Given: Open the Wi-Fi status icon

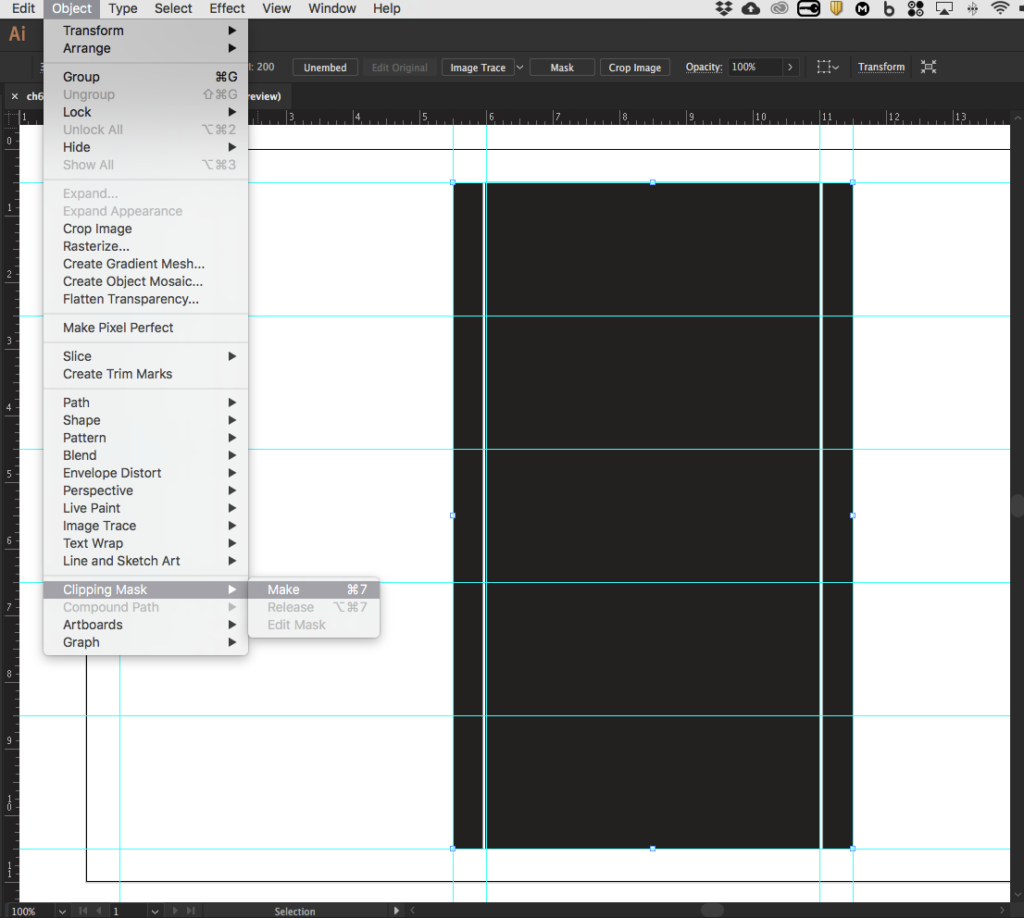Looking at the screenshot, I should click(x=999, y=9).
